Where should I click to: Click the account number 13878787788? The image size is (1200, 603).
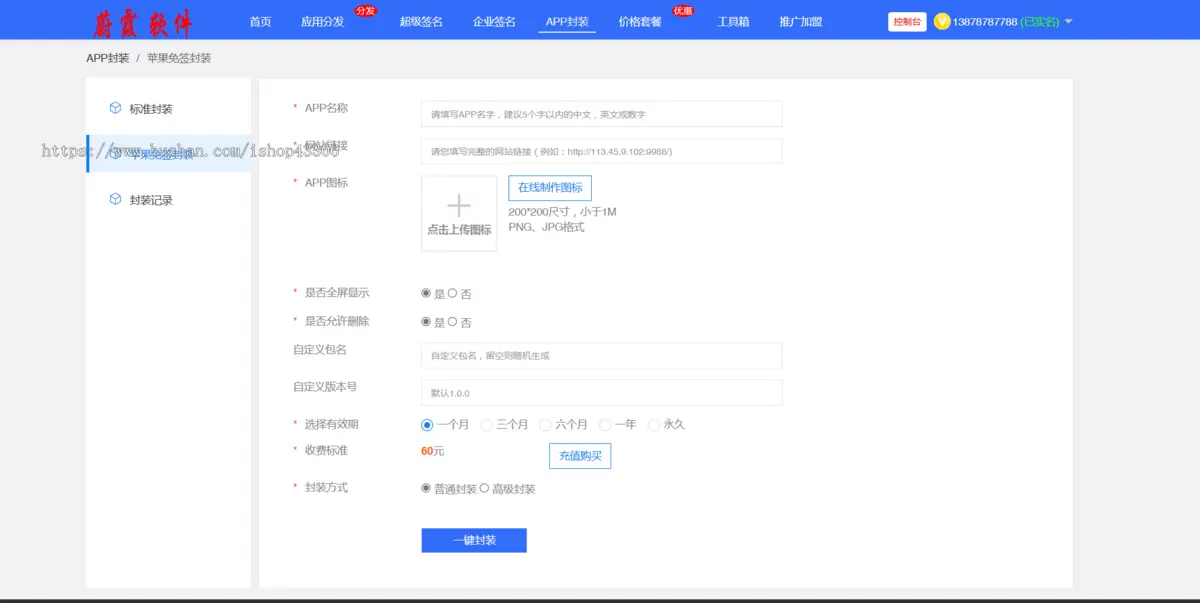point(985,22)
